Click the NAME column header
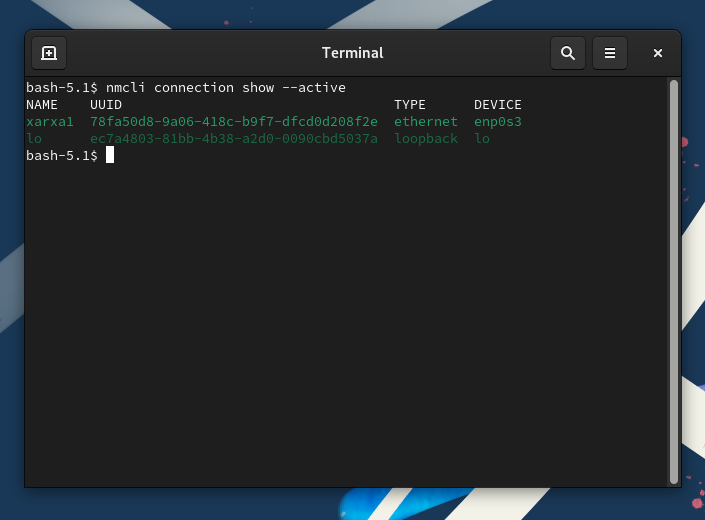705x520 pixels. [42, 105]
